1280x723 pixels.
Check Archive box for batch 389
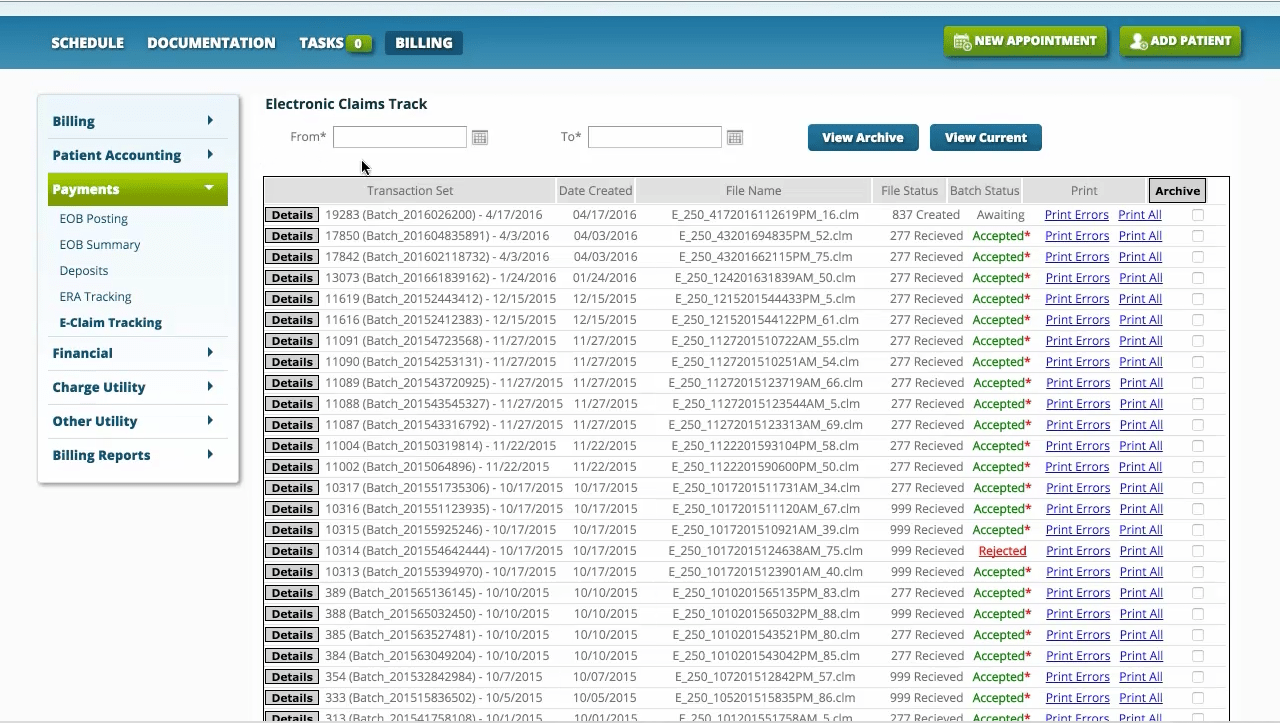(1198, 593)
